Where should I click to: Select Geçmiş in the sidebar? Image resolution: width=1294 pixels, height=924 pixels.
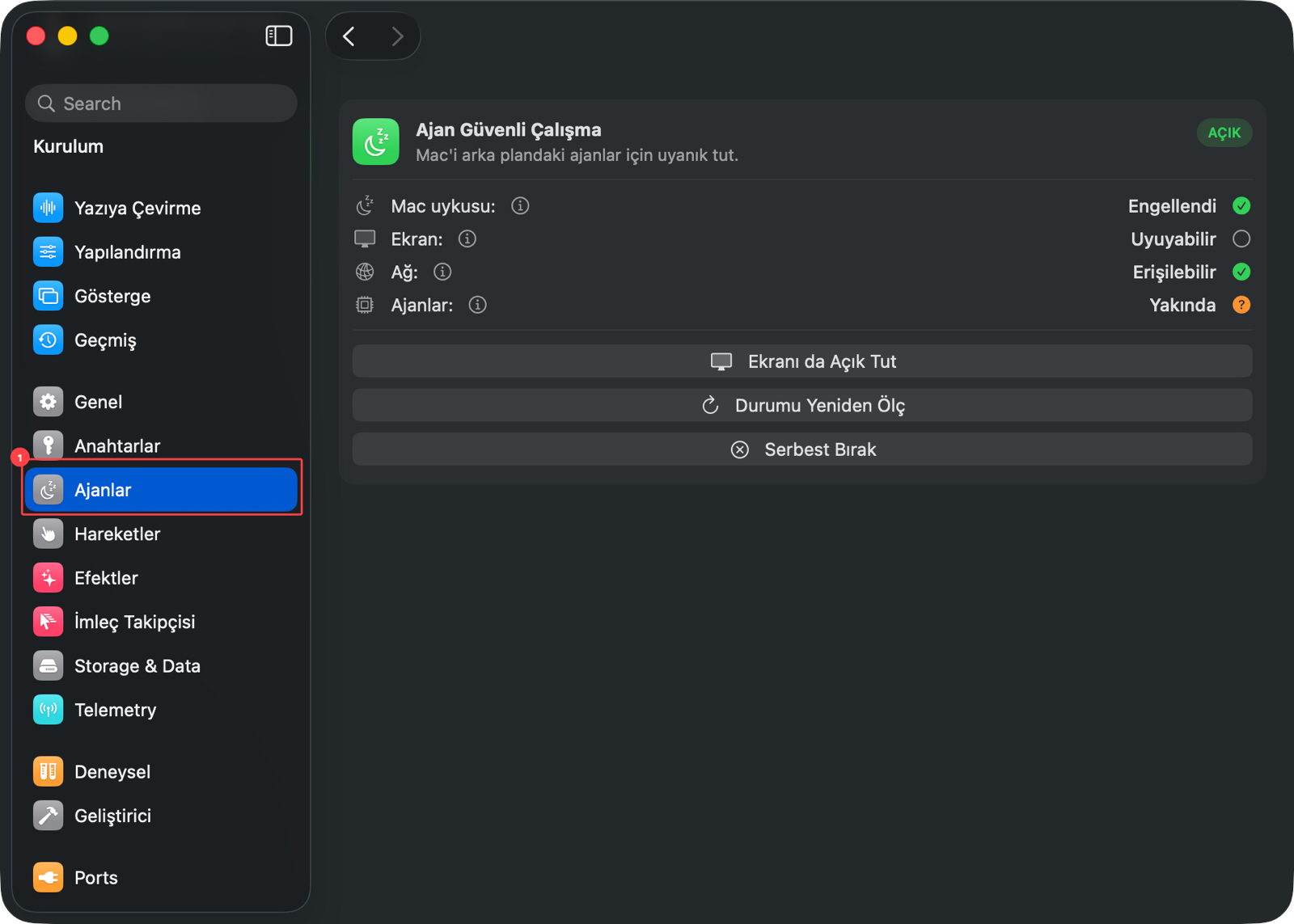tap(161, 340)
